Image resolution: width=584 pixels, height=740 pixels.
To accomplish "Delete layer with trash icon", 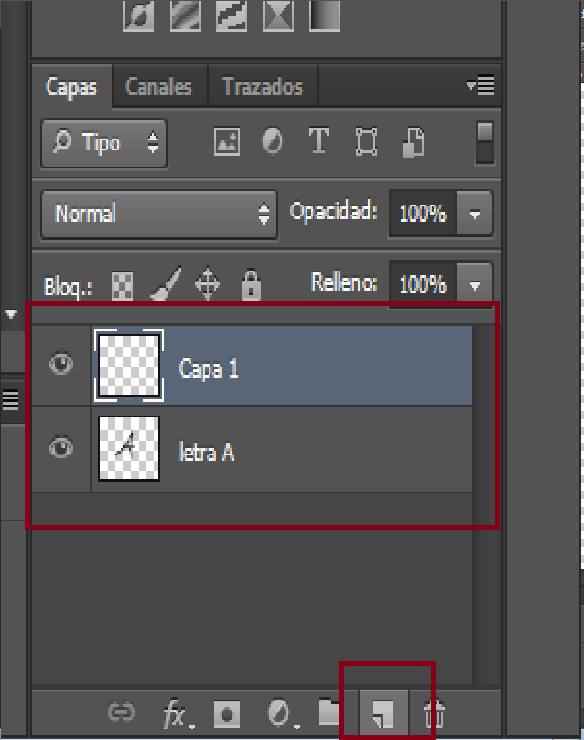I will pos(433,713).
